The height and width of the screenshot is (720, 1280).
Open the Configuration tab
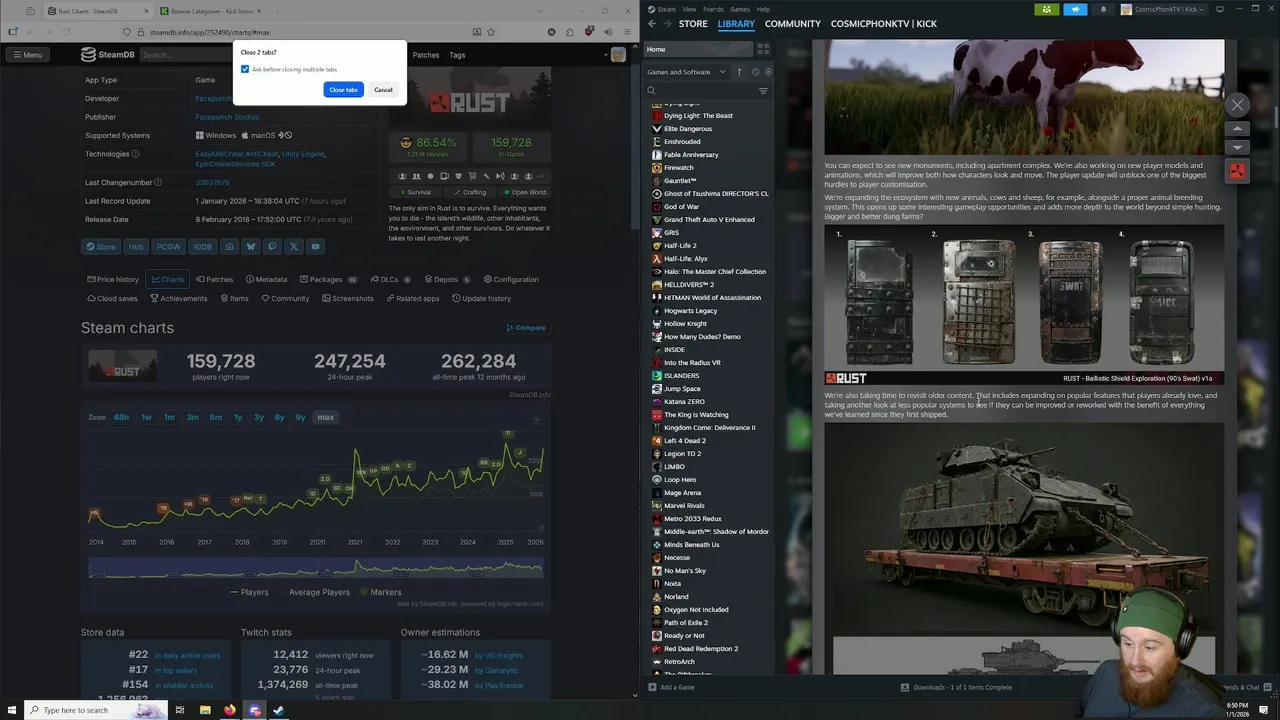pyautogui.click(x=511, y=279)
